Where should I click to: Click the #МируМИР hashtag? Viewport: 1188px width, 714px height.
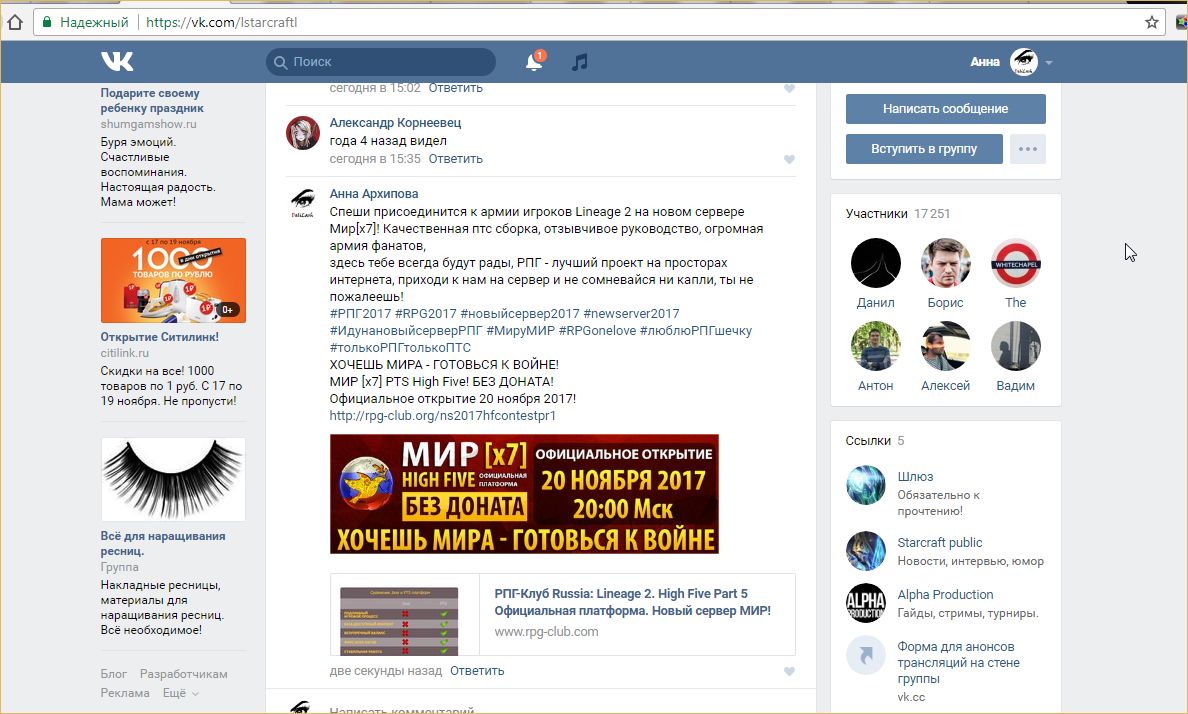pos(521,330)
